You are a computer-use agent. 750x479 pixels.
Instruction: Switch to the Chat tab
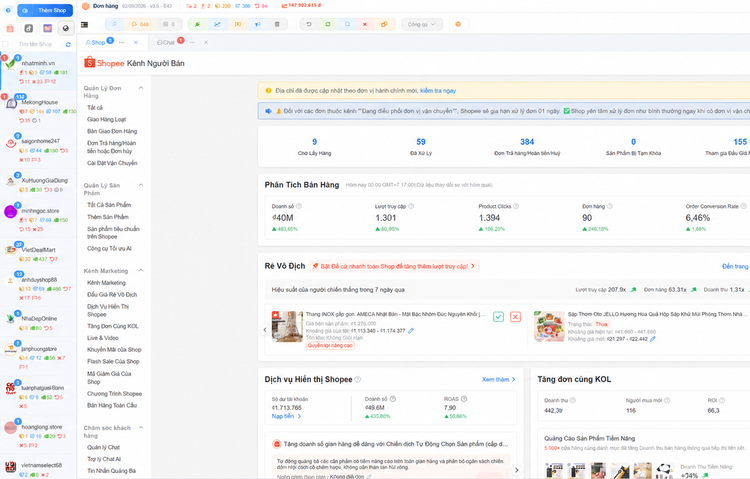pyautogui.click(x=166, y=43)
